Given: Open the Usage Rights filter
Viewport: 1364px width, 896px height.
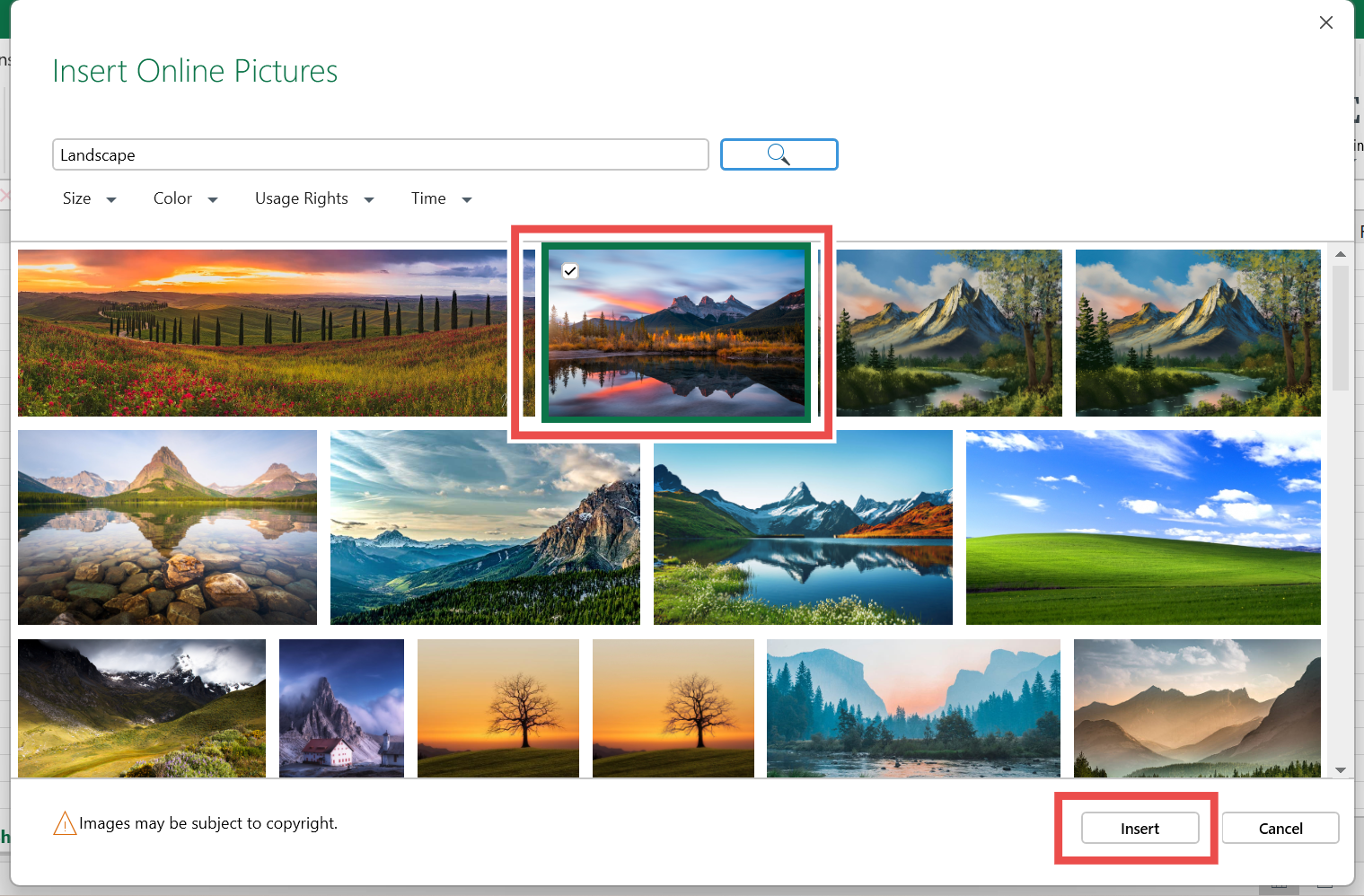Looking at the screenshot, I should pos(313,198).
